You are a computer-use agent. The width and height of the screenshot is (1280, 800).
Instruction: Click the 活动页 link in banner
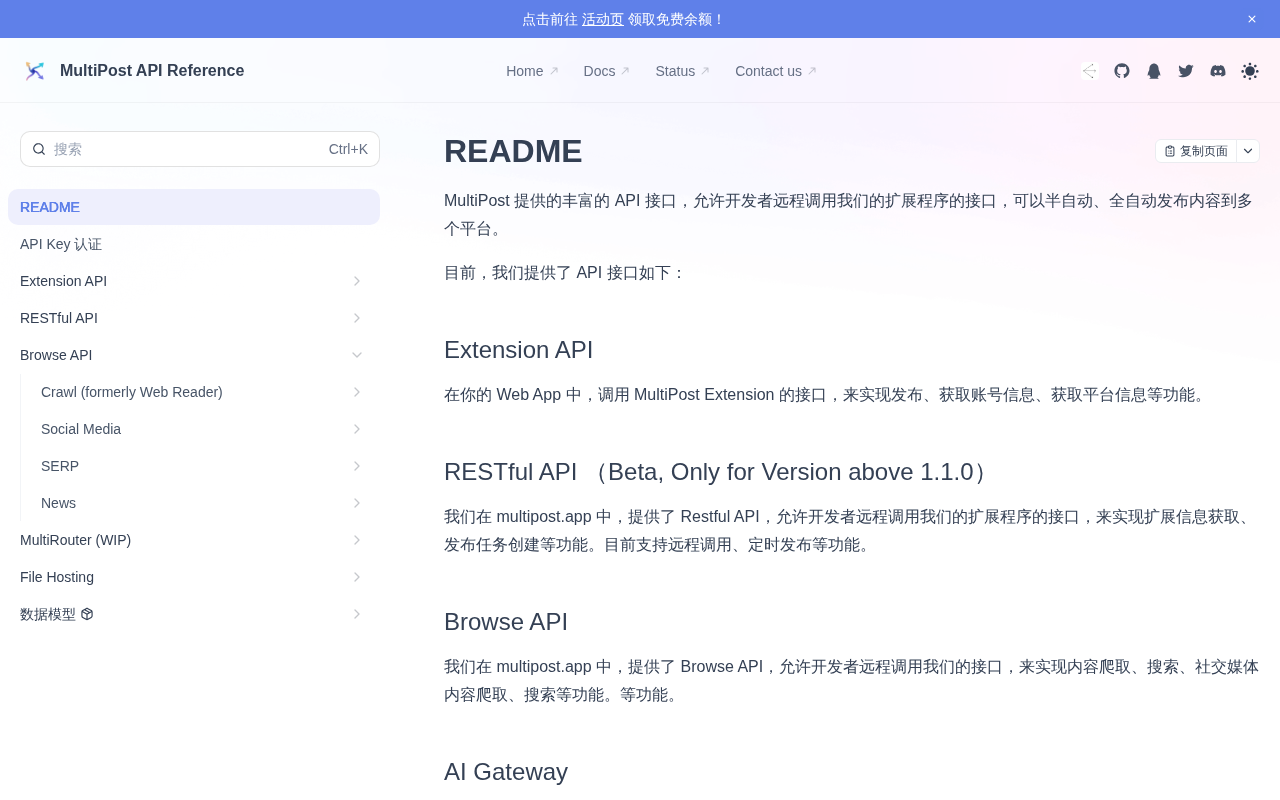(x=603, y=19)
